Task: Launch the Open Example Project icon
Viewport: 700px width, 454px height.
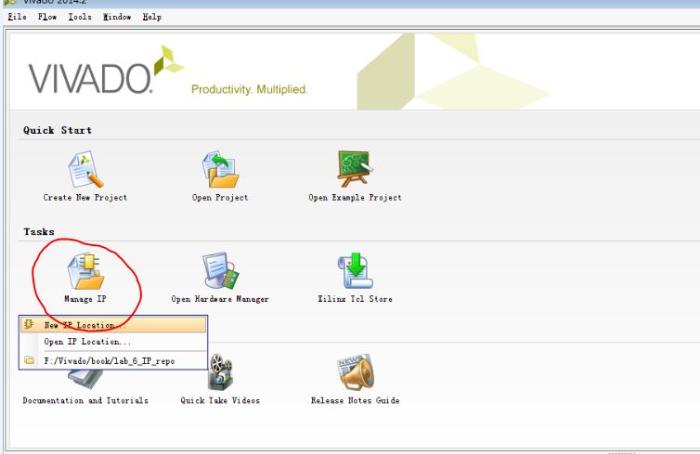Action: point(354,169)
